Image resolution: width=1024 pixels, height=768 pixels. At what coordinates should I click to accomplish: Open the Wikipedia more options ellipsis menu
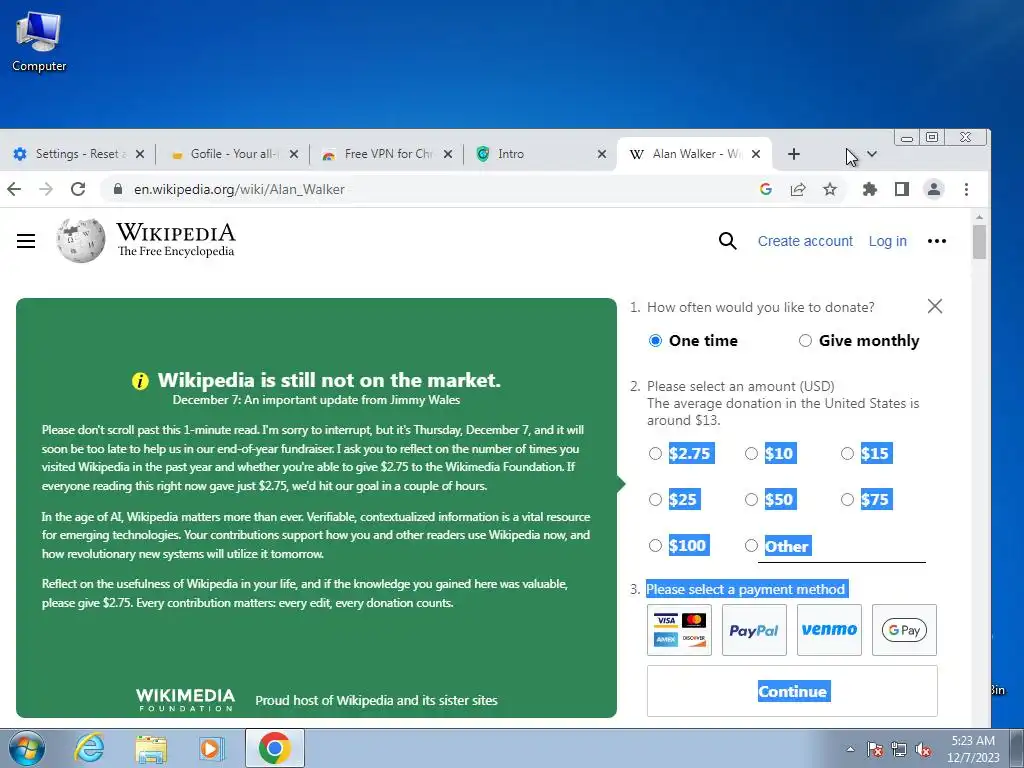coord(936,241)
